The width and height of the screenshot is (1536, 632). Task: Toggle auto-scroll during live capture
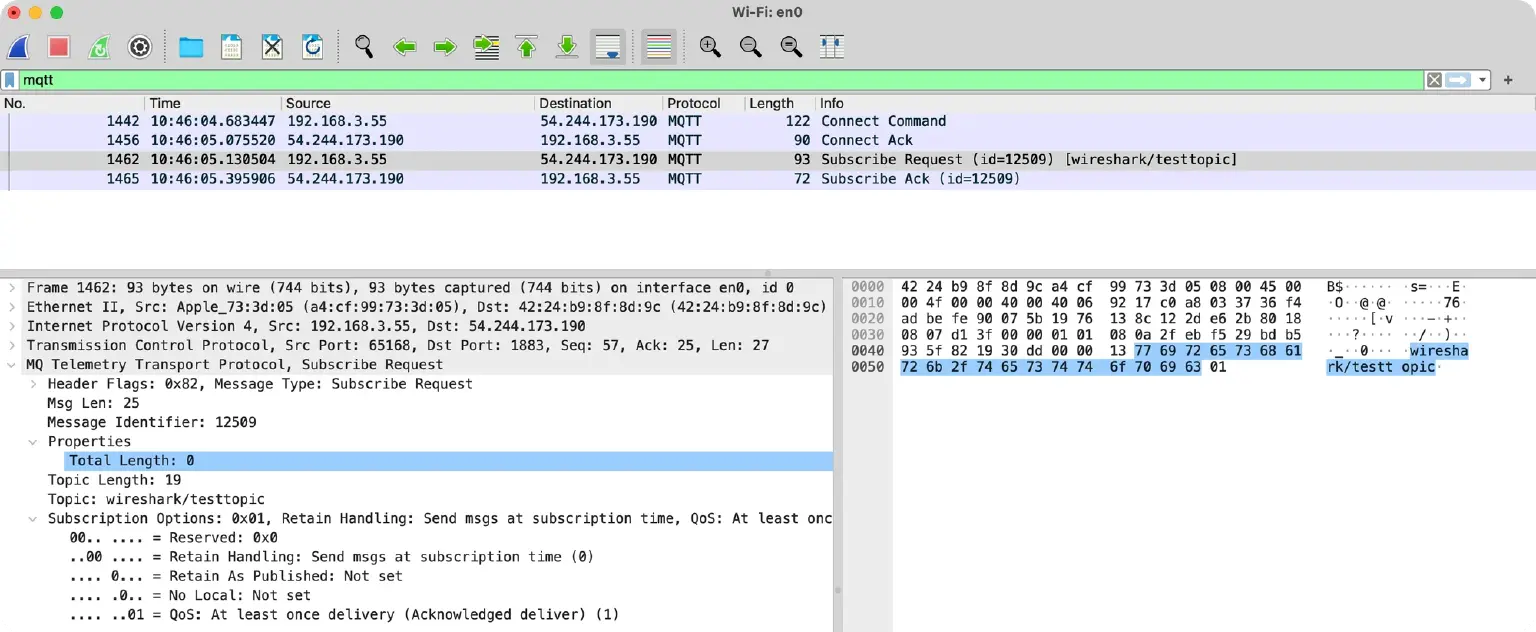[x=608, y=46]
